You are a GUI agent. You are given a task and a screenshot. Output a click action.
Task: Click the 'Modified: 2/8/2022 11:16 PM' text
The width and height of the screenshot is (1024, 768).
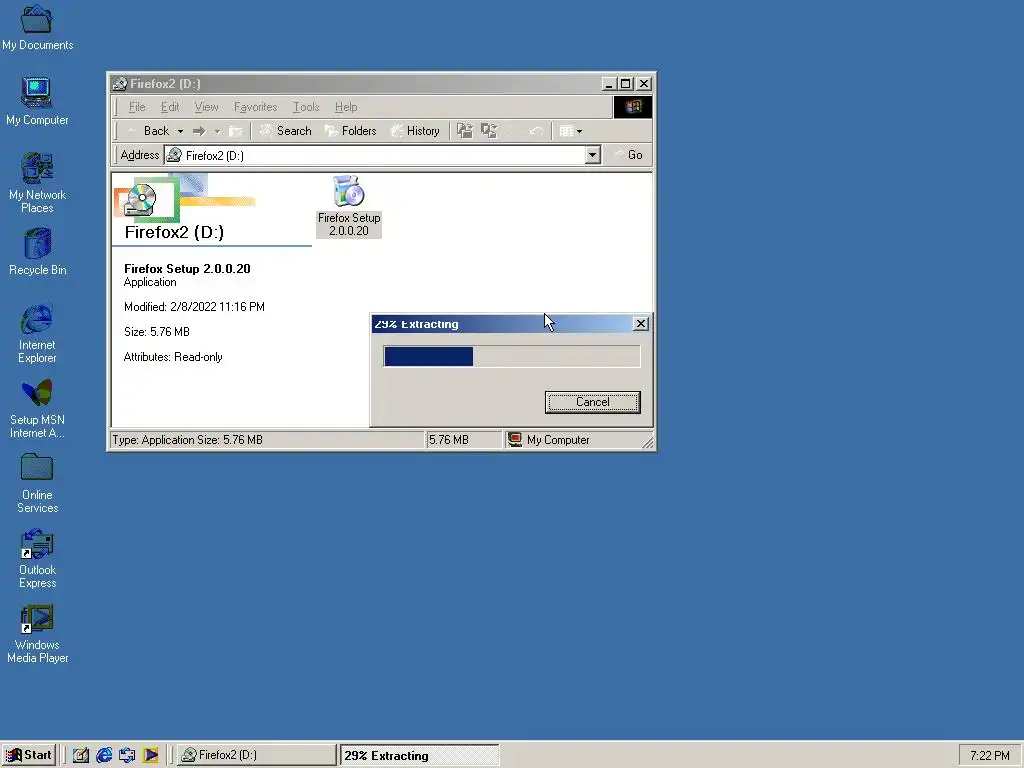(194, 307)
